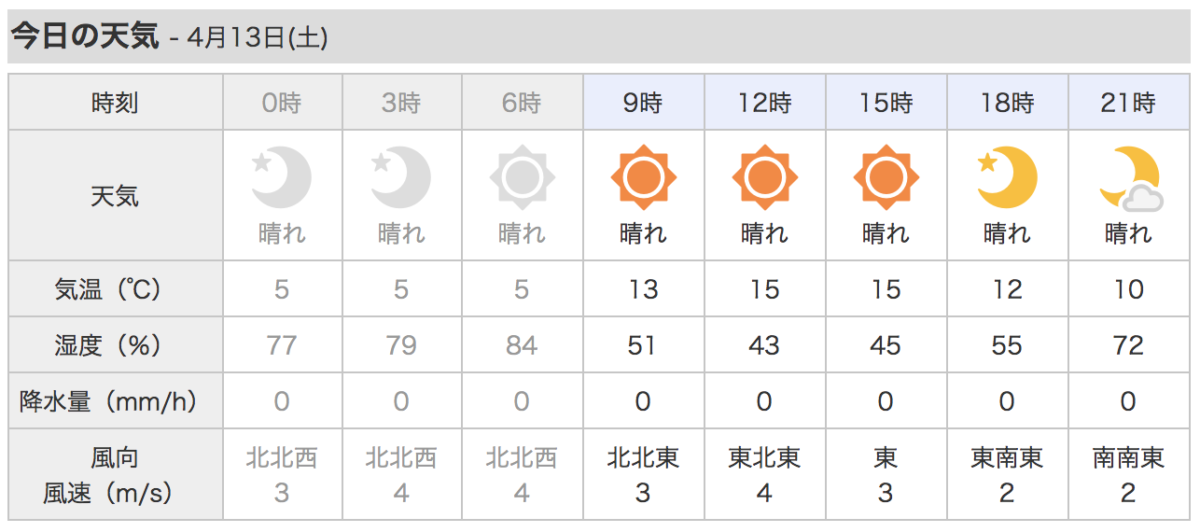Click the 今日の天気 heading

(x=84, y=37)
